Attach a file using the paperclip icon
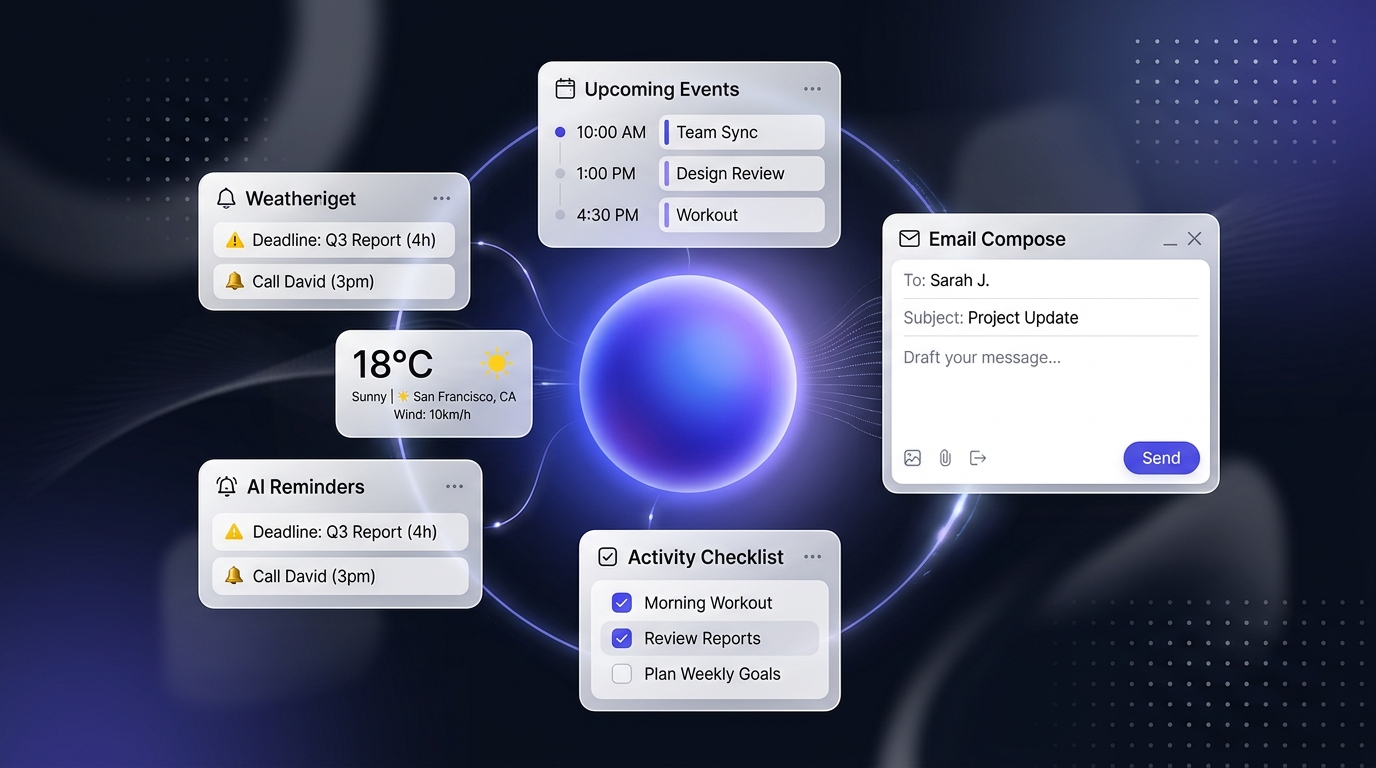 (945, 457)
